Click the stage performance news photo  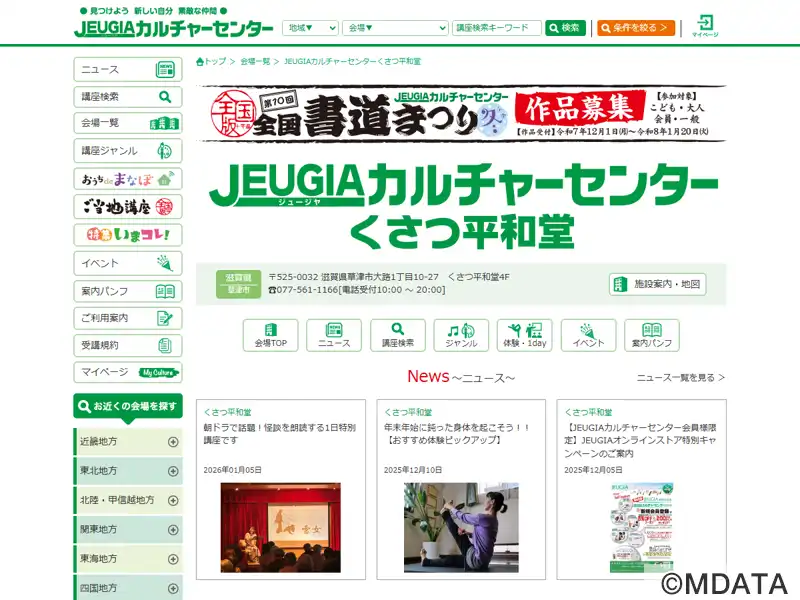281,528
